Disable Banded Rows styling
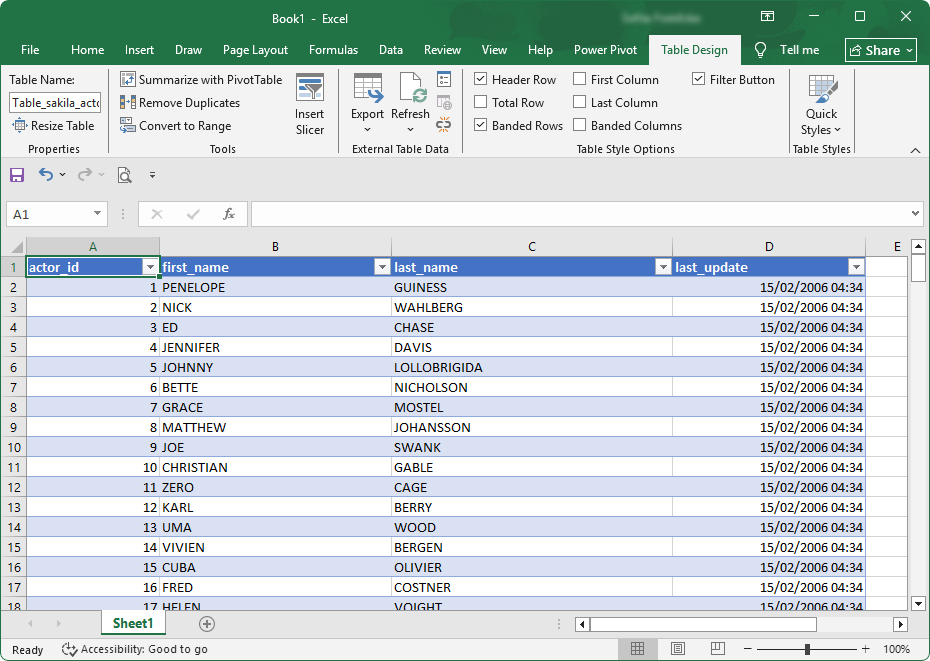This screenshot has width=930, height=661. [481, 125]
